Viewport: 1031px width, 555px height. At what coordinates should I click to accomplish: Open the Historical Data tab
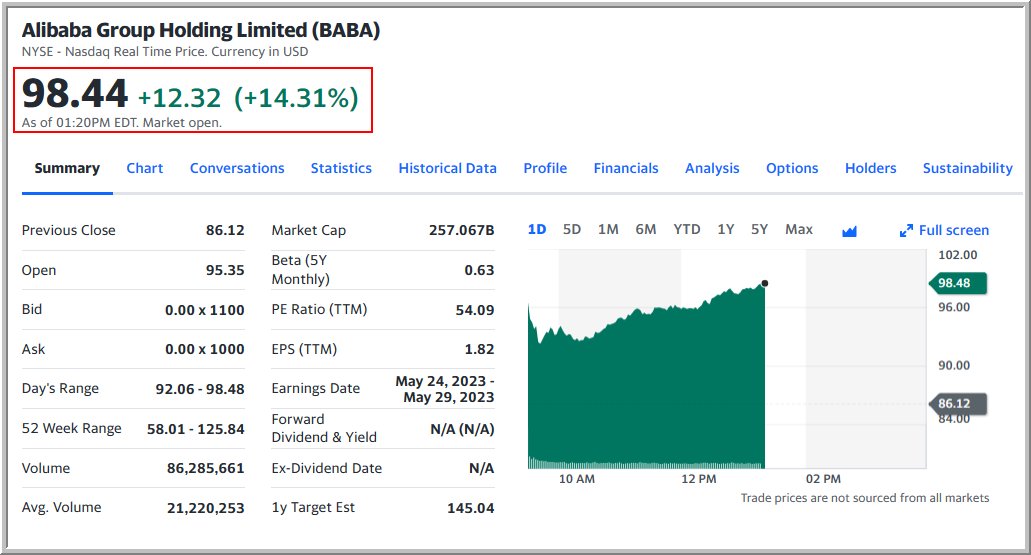click(448, 168)
